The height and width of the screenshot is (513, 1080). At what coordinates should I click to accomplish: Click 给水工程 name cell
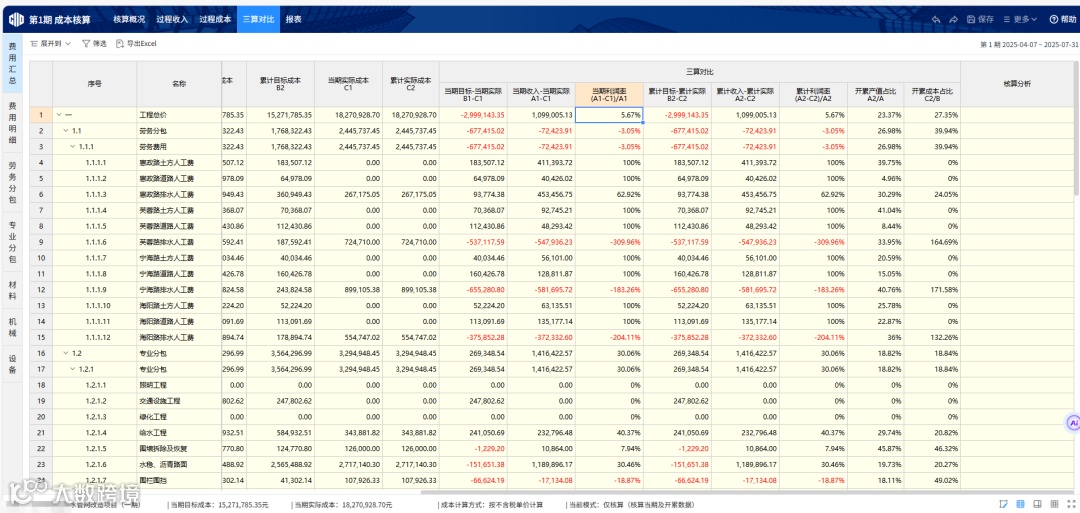(179, 432)
